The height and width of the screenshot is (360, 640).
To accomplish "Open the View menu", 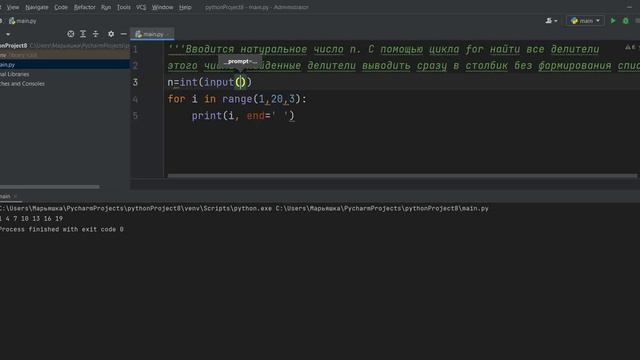I will [13, 7].
